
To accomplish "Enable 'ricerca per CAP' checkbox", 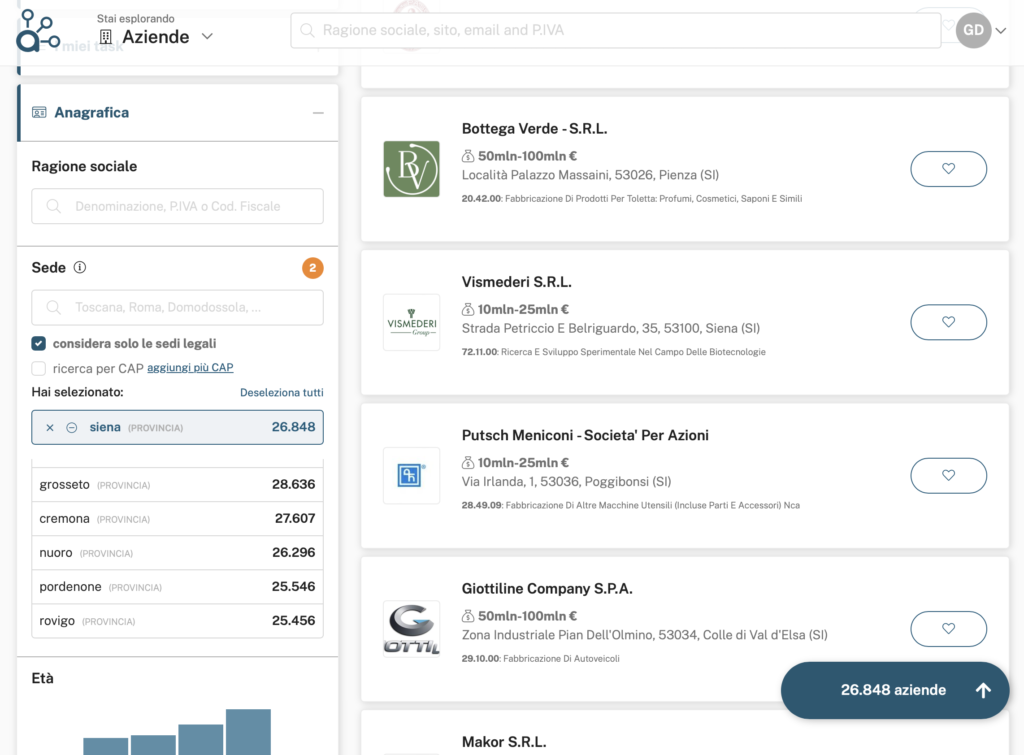I will coord(39,368).
